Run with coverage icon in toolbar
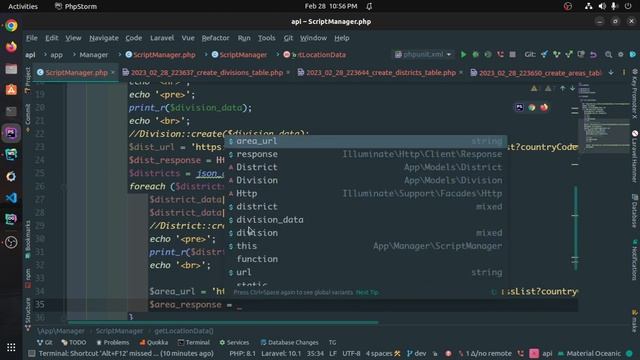Viewport: 640px width, 360px height. [488, 54]
